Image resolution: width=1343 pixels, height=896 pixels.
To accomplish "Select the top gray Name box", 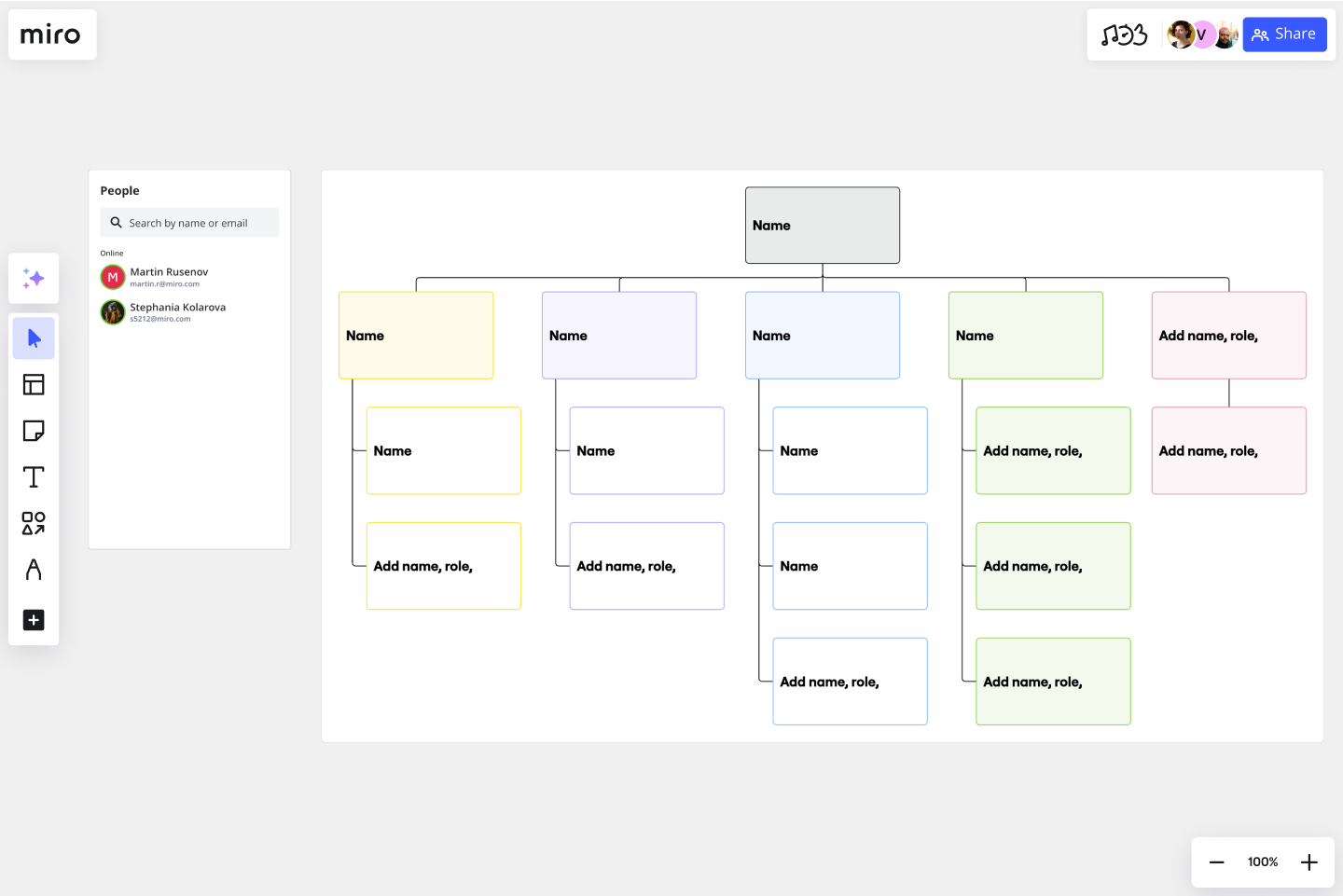I will pos(822,225).
